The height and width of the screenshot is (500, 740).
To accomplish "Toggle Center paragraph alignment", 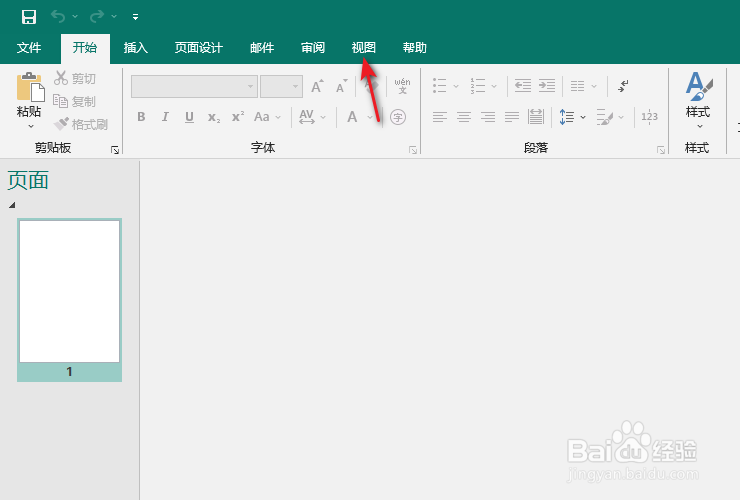I will [464, 117].
